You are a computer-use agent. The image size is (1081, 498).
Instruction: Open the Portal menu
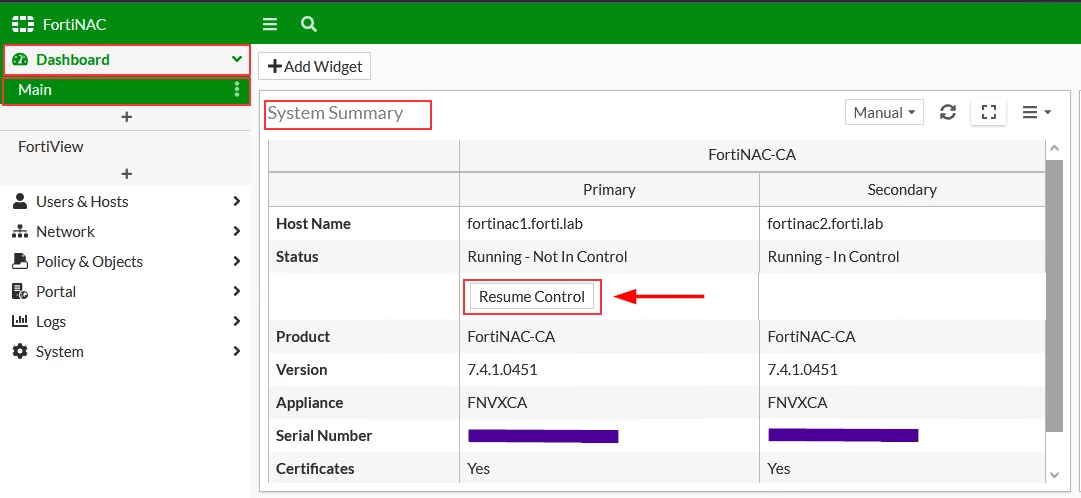click(x=125, y=292)
